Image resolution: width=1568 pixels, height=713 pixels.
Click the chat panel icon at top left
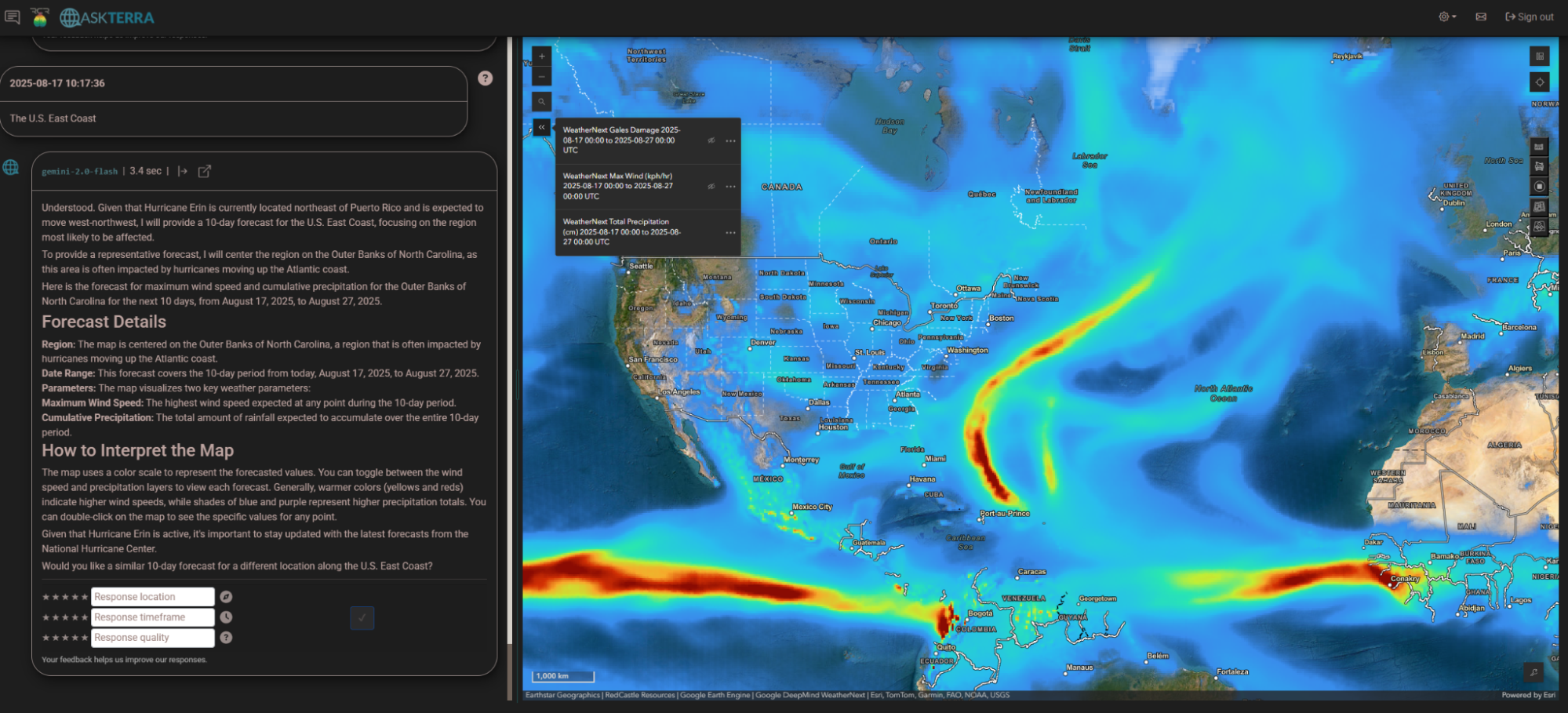(x=13, y=16)
